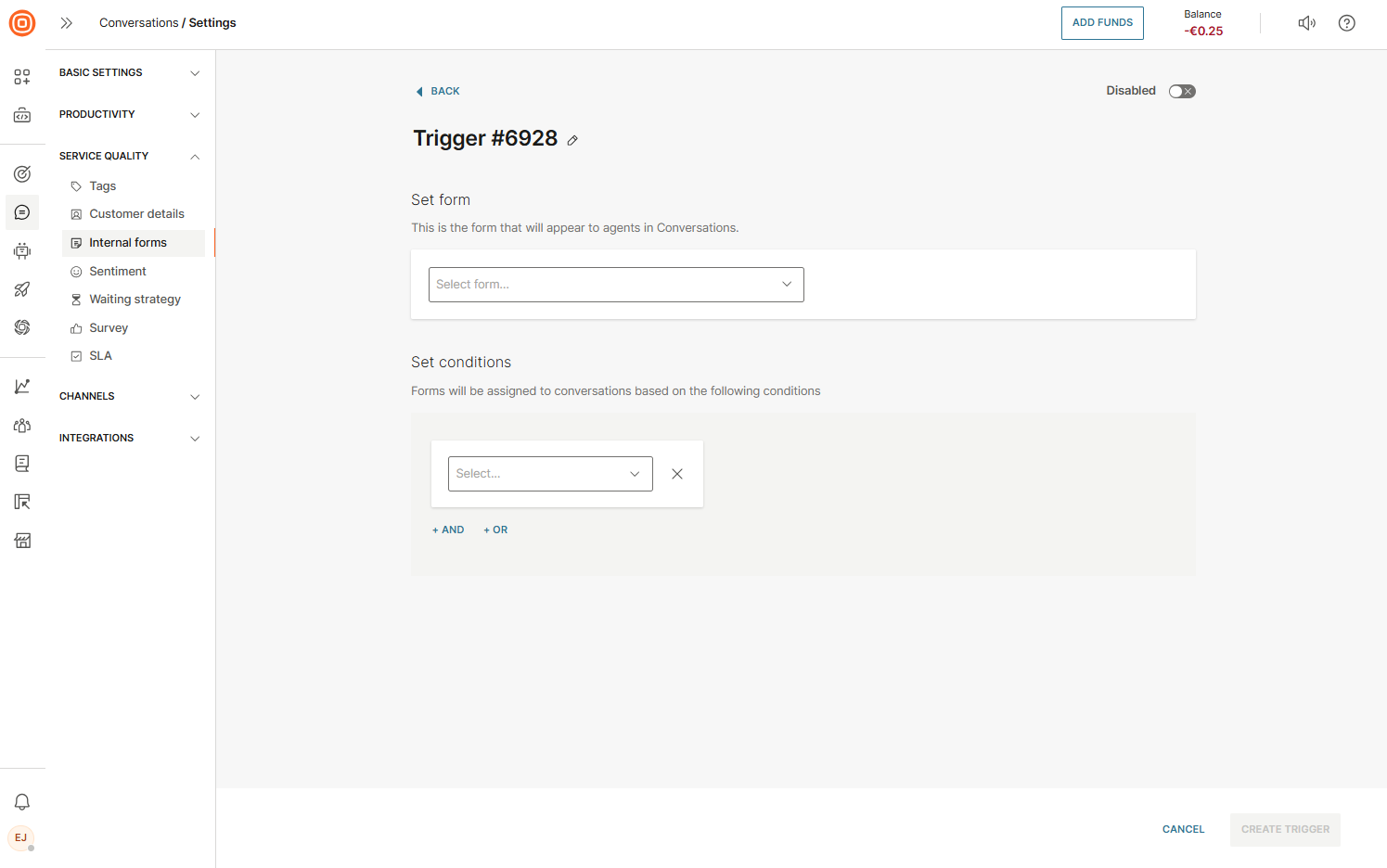Click the pencil icon beside Trigger #6928

tap(572, 140)
